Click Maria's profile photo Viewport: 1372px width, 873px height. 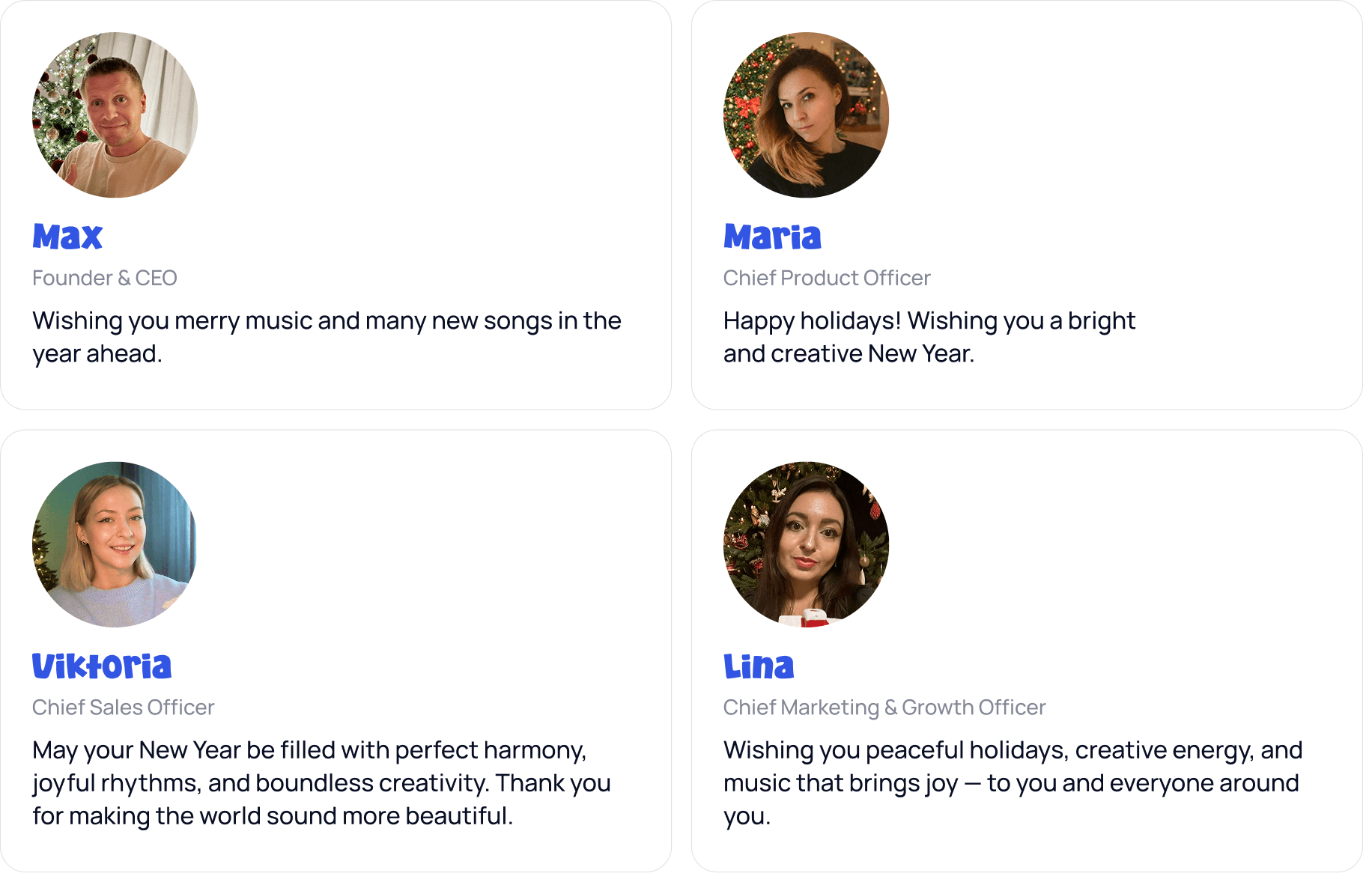pos(806,115)
